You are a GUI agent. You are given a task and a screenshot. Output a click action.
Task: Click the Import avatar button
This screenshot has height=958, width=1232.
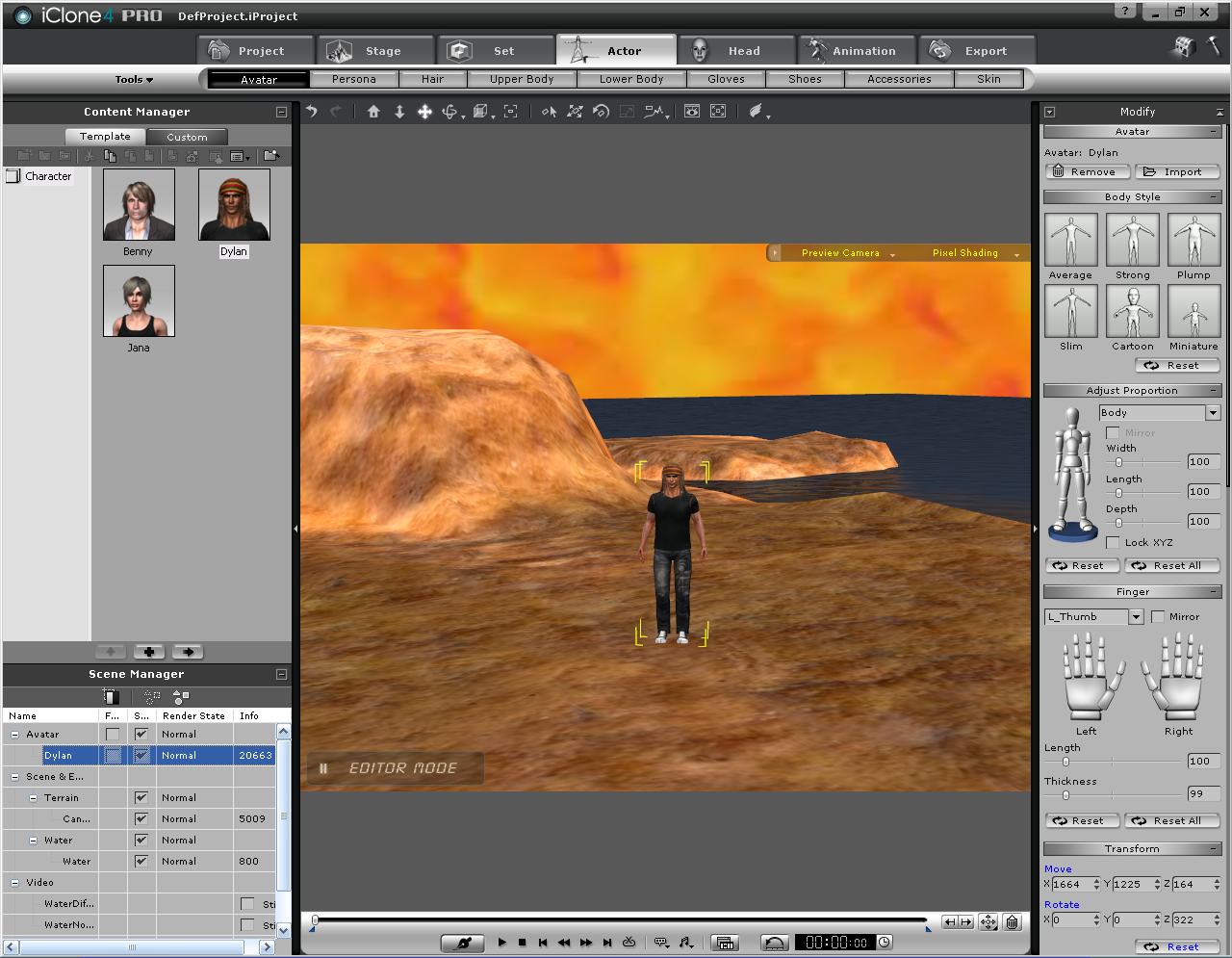[x=1176, y=172]
